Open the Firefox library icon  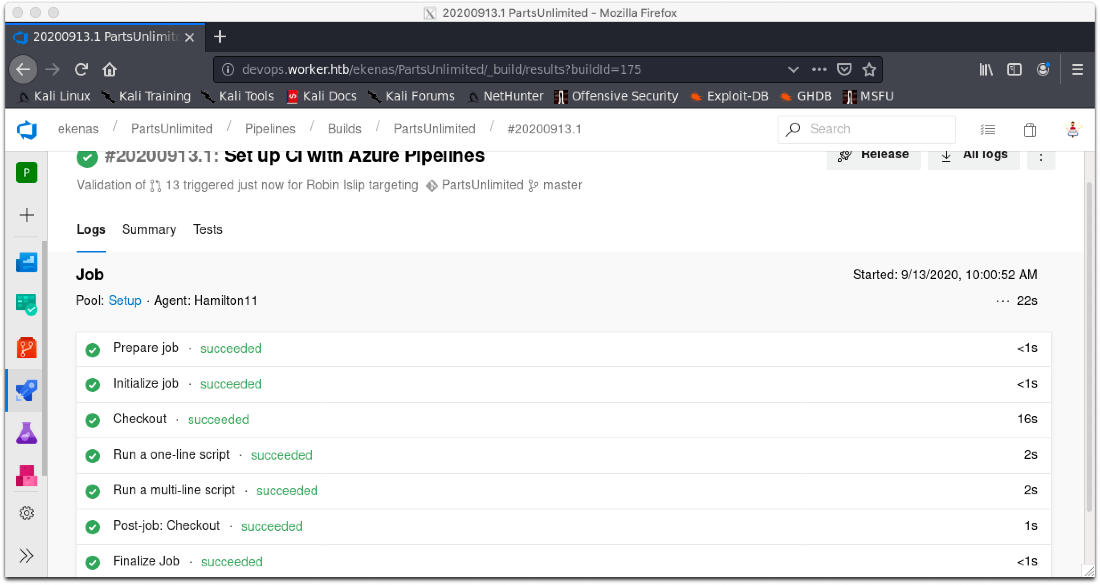point(986,69)
